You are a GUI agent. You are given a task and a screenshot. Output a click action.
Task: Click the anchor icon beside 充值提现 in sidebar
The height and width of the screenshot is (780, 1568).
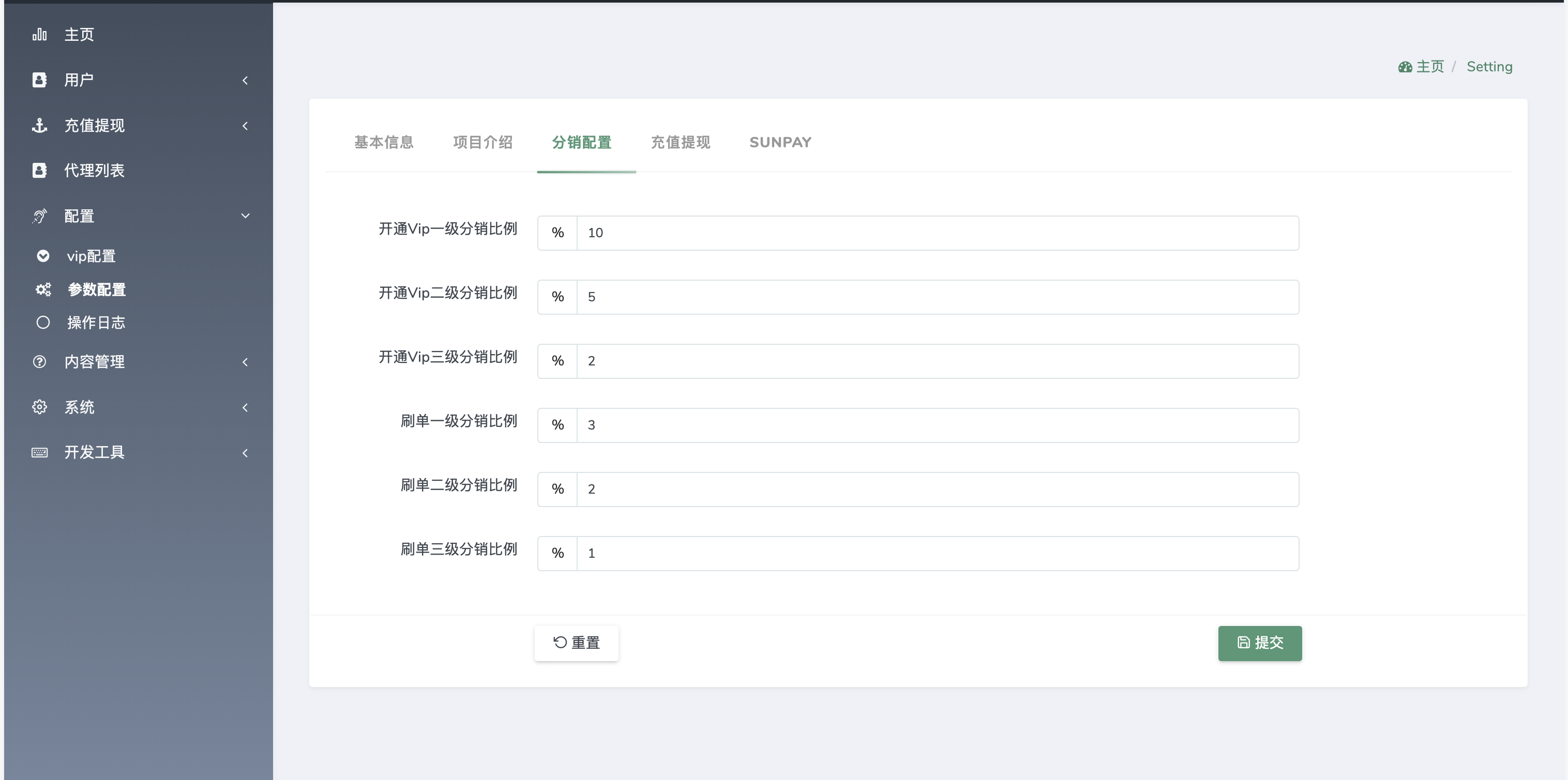click(40, 125)
